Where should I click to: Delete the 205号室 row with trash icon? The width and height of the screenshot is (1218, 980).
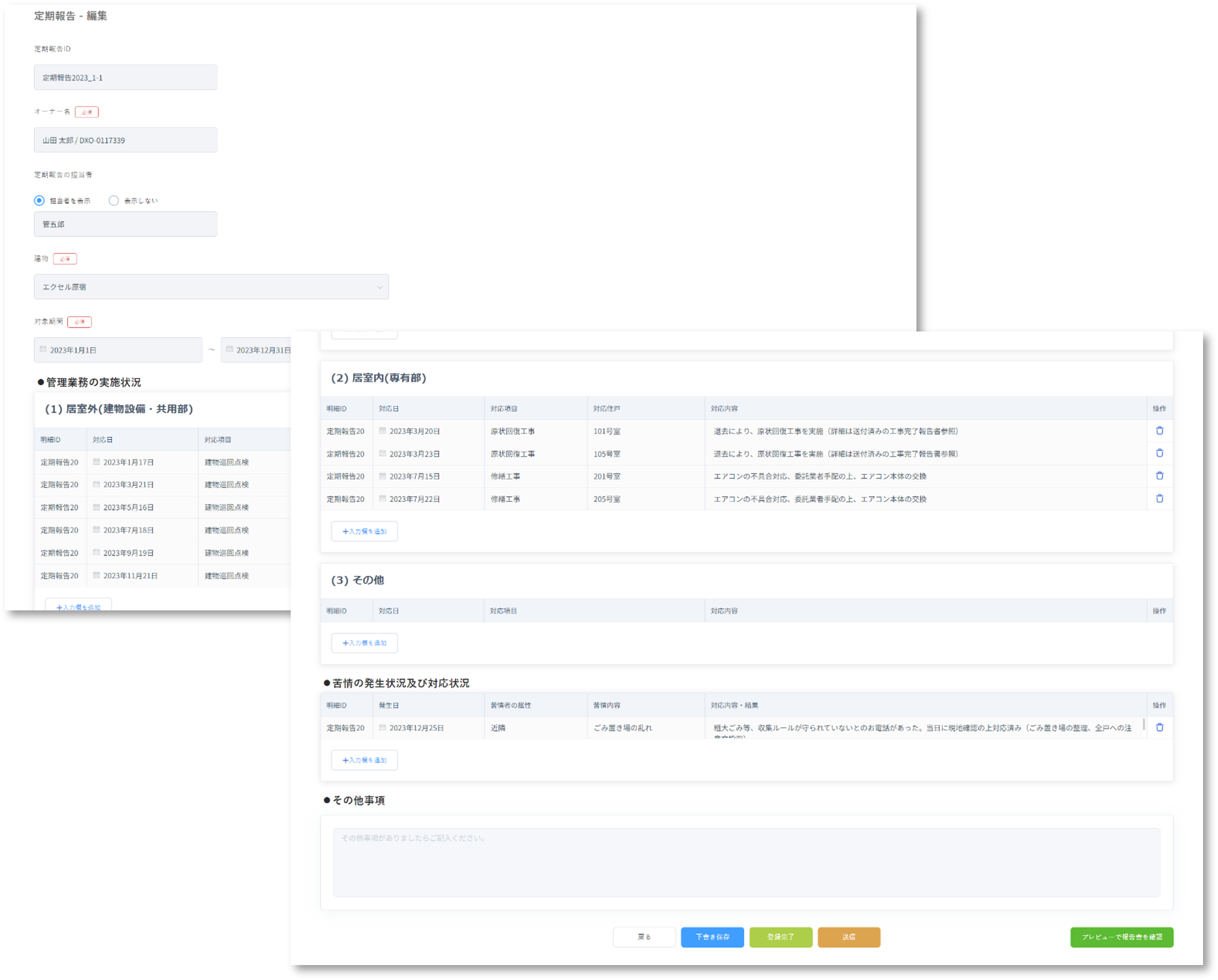pos(1159,499)
